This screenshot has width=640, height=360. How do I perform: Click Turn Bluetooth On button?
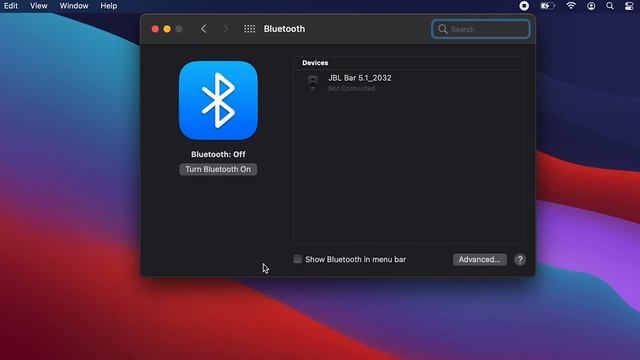[x=218, y=169]
